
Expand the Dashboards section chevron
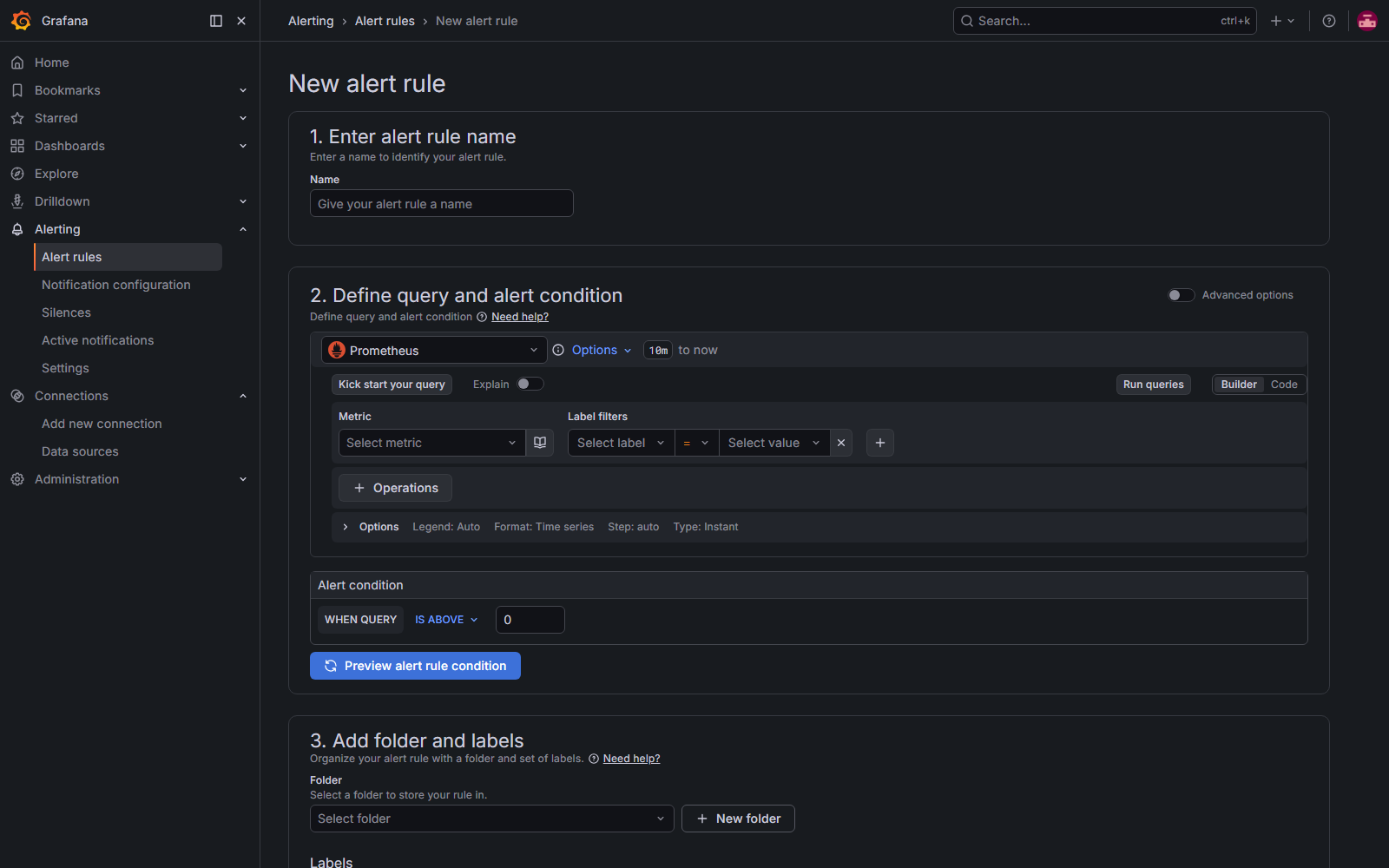pyautogui.click(x=243, y=146)
